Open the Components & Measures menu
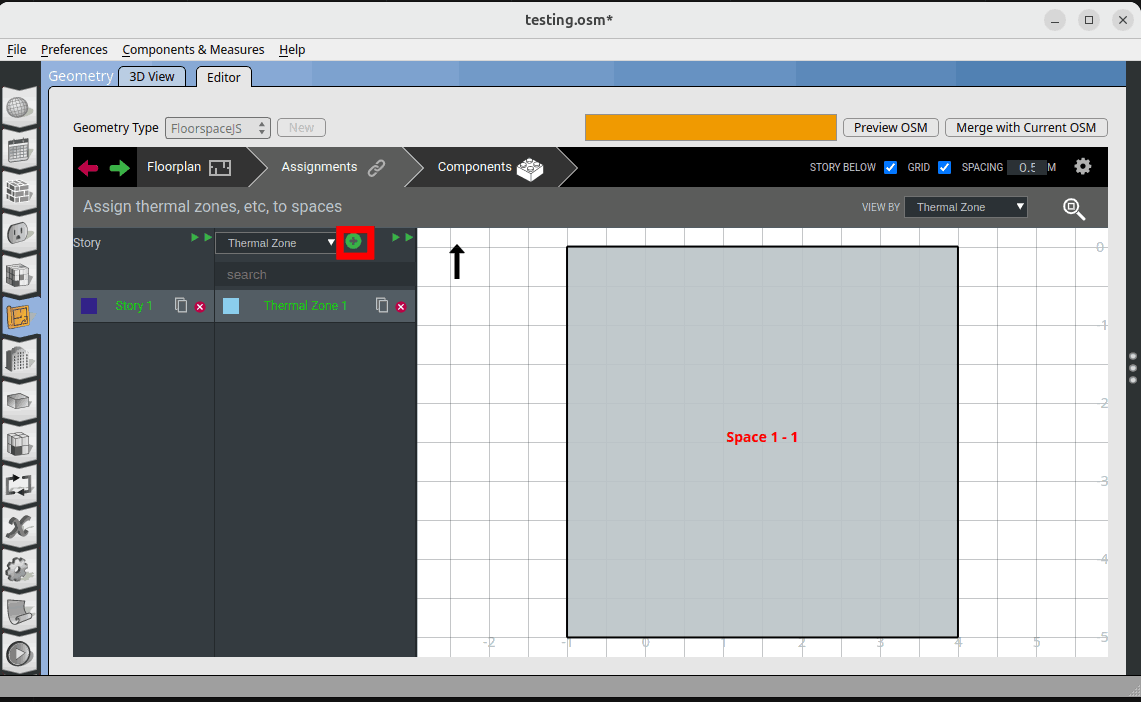 pyautogui.click(x=193, y=50)
